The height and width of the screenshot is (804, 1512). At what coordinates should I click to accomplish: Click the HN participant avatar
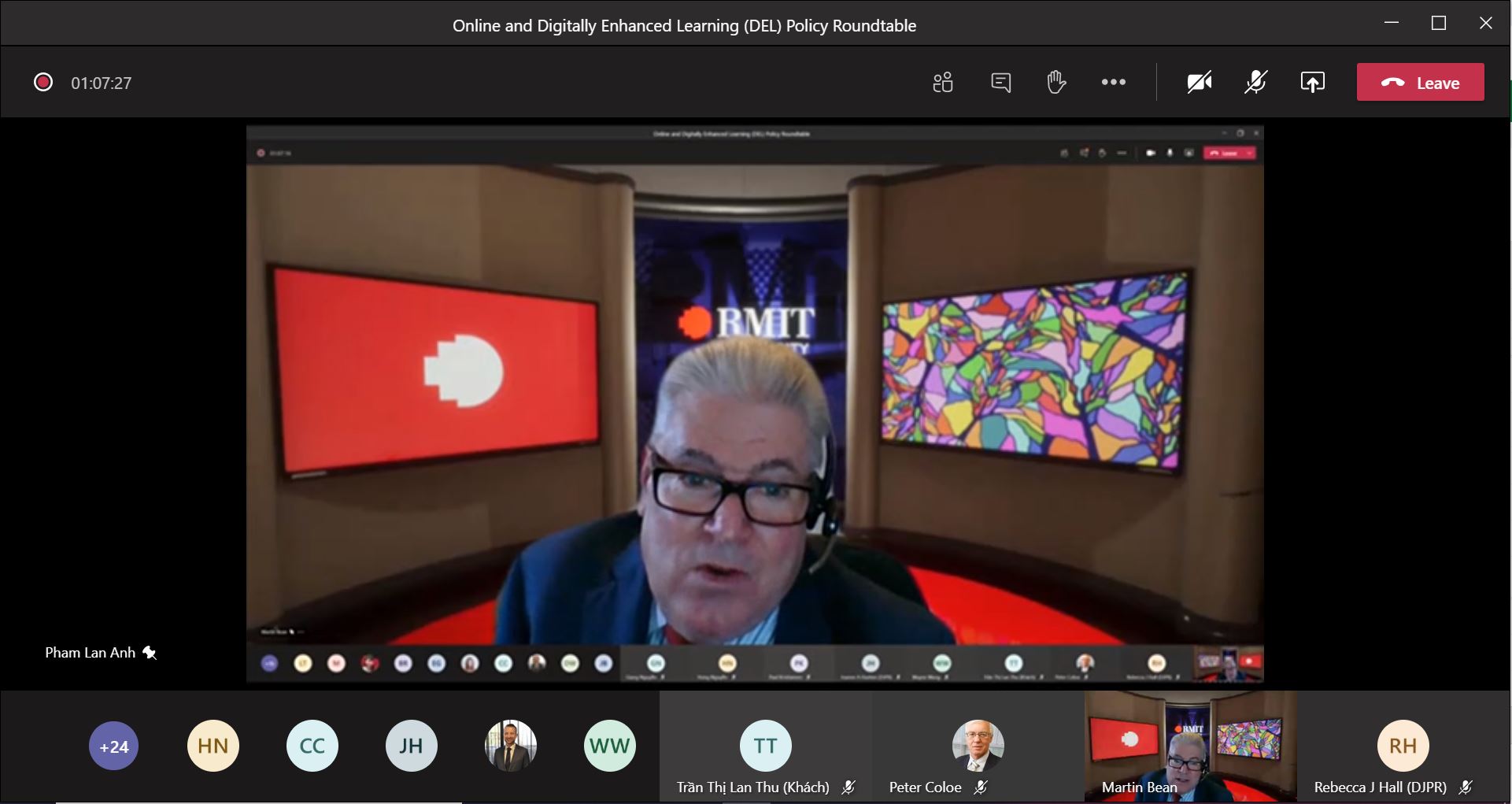coord(213,746)
